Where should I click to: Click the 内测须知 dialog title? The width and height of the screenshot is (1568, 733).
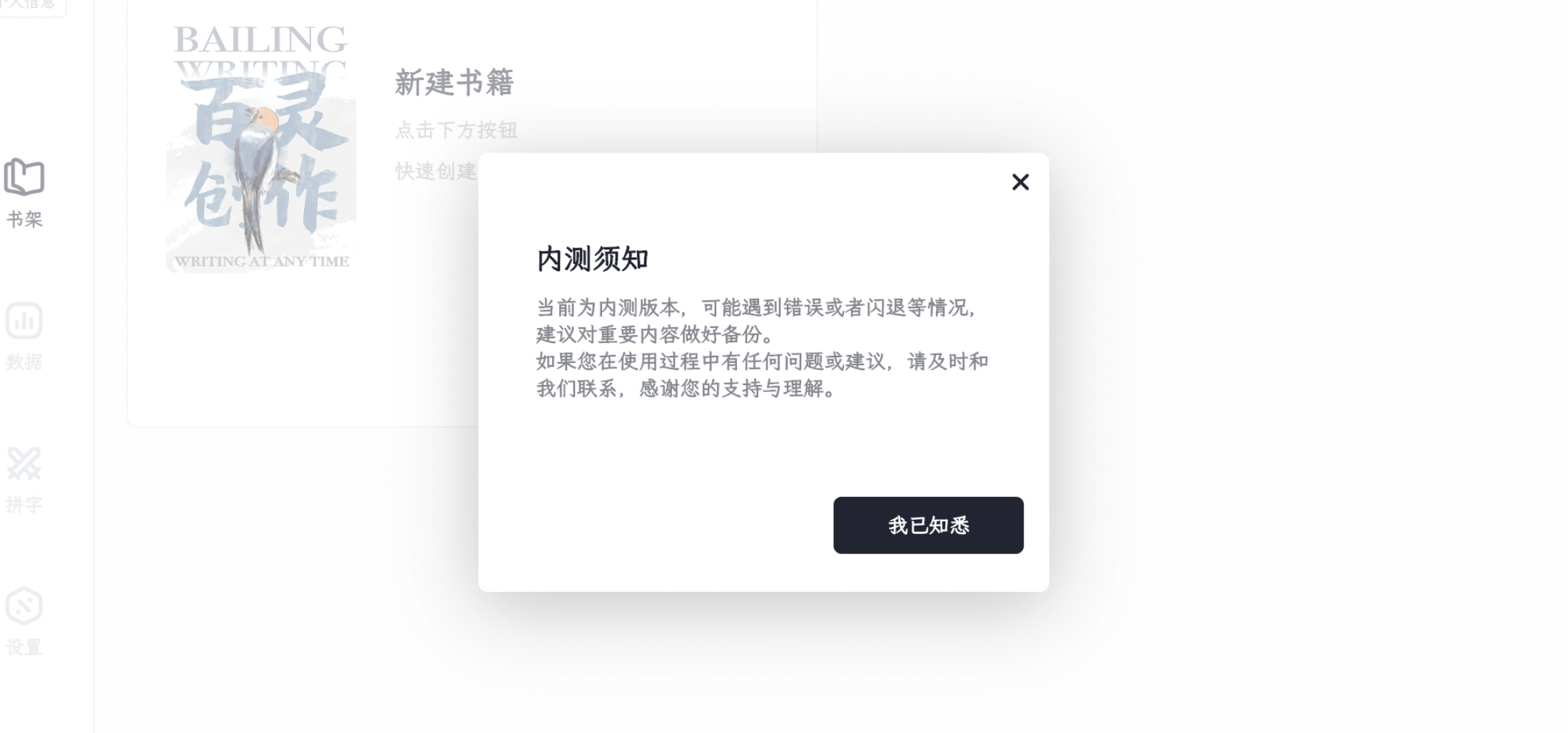click(x=592, y=259)
